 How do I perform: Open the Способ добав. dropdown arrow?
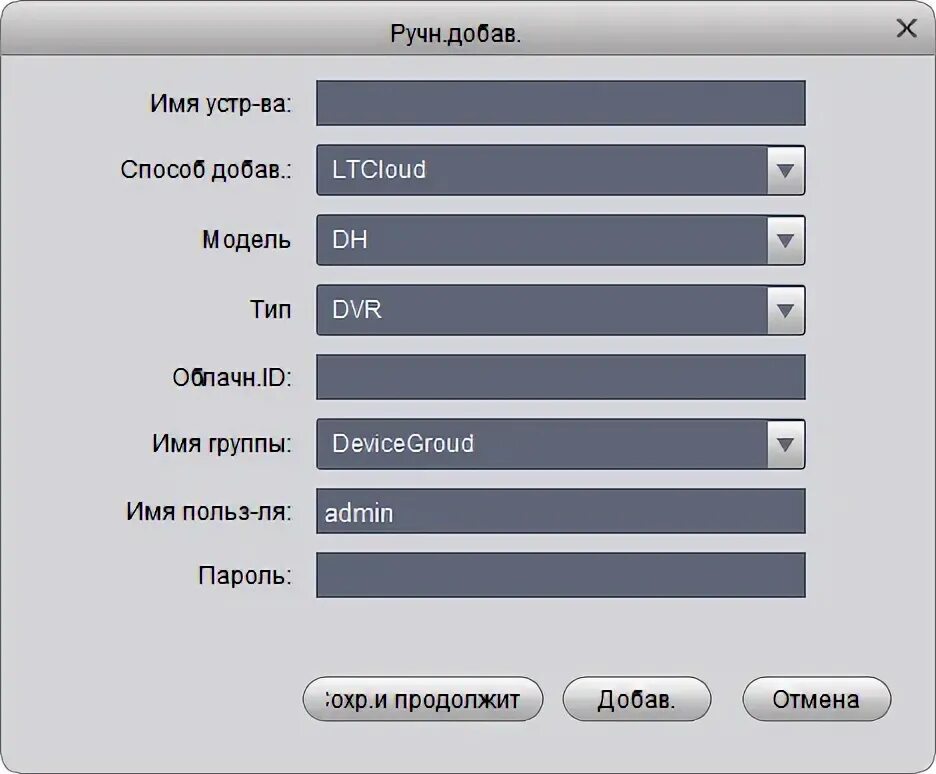tap(785, 170)
